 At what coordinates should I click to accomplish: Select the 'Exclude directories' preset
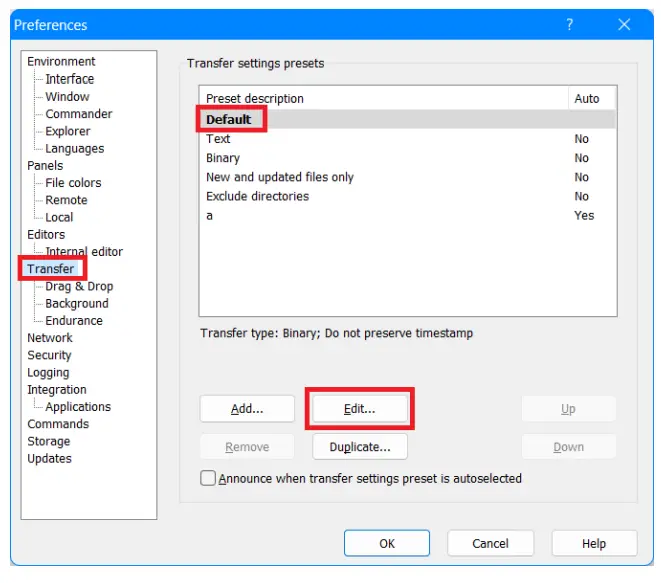point(408,196)
